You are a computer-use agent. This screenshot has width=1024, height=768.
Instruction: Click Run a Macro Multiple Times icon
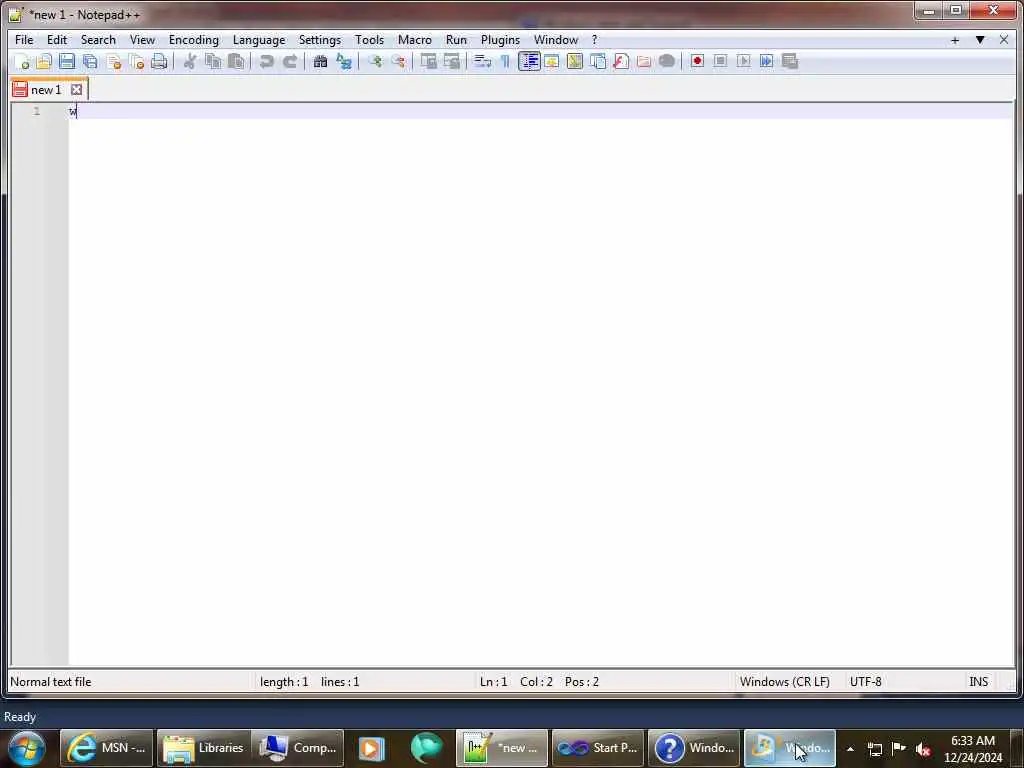(x=767, y=61)
